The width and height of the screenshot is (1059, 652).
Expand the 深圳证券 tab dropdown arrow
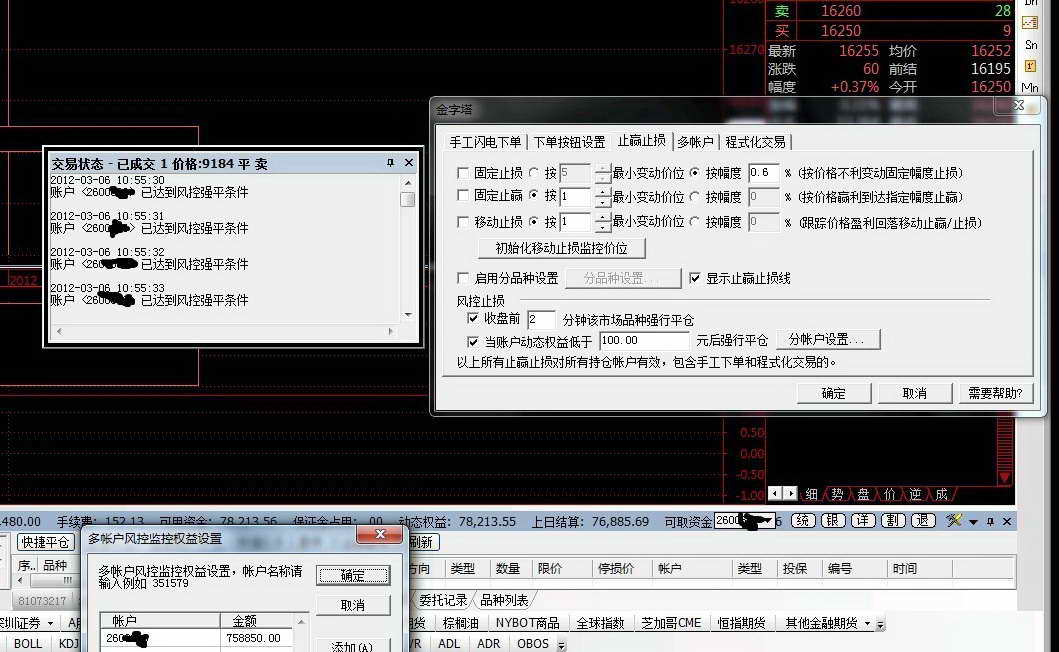point(51,623)
